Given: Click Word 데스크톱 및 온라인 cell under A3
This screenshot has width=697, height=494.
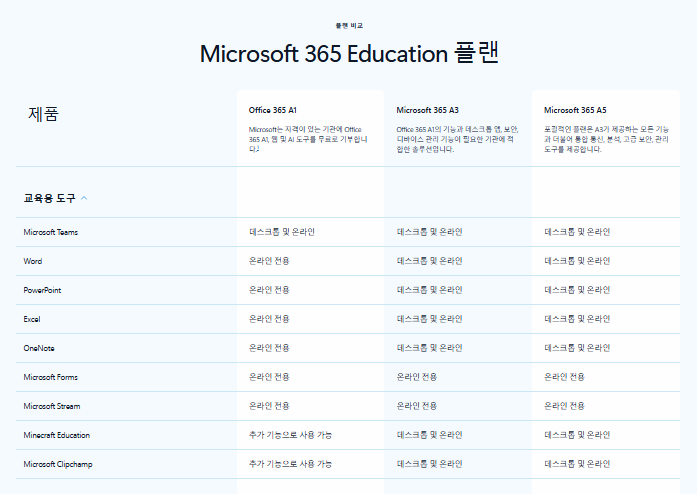Looking at the screenshot, I should click(x=429, y=261).
